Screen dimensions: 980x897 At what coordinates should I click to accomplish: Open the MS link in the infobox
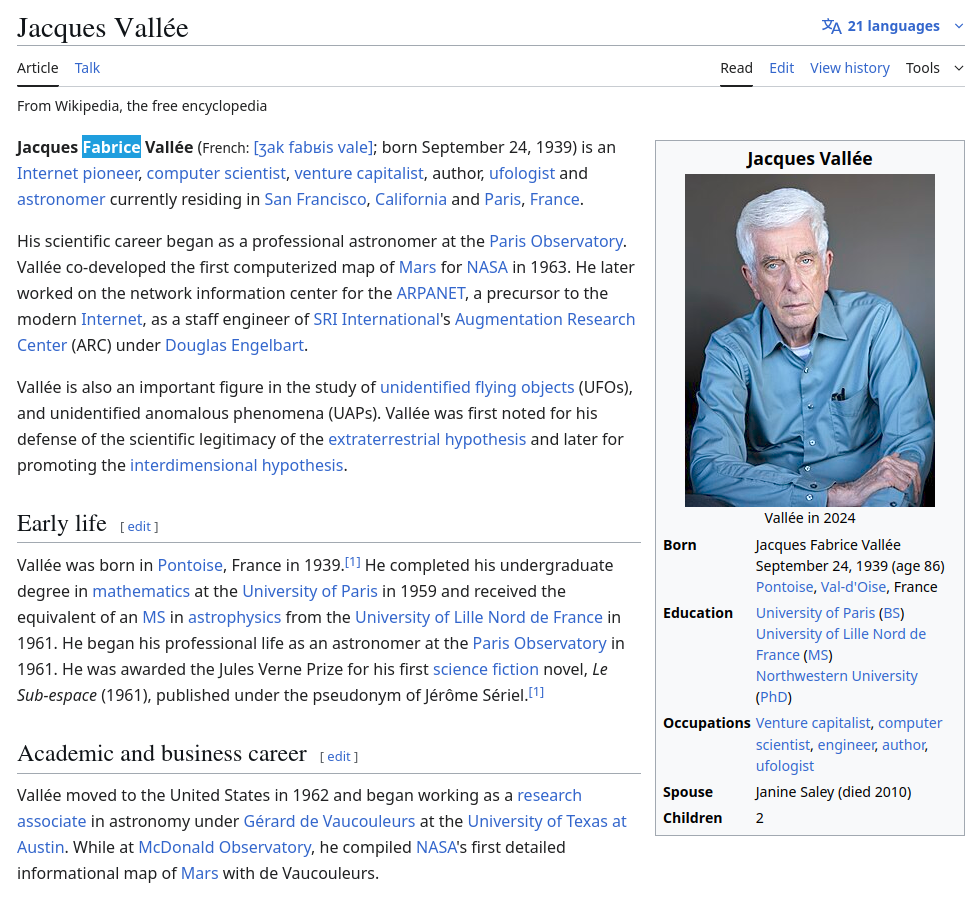point(818,655)
